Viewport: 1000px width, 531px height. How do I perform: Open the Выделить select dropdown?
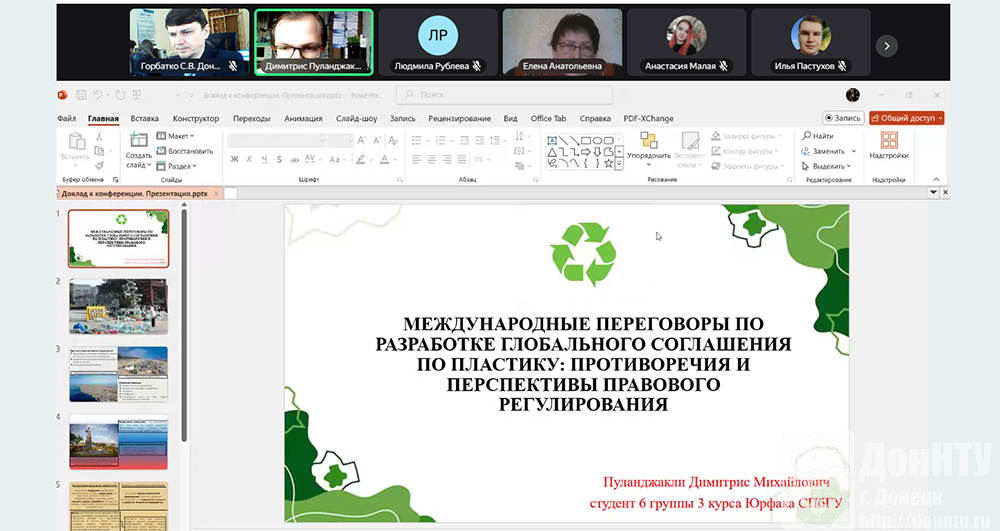pyautogui.click(x=828, y=166)
